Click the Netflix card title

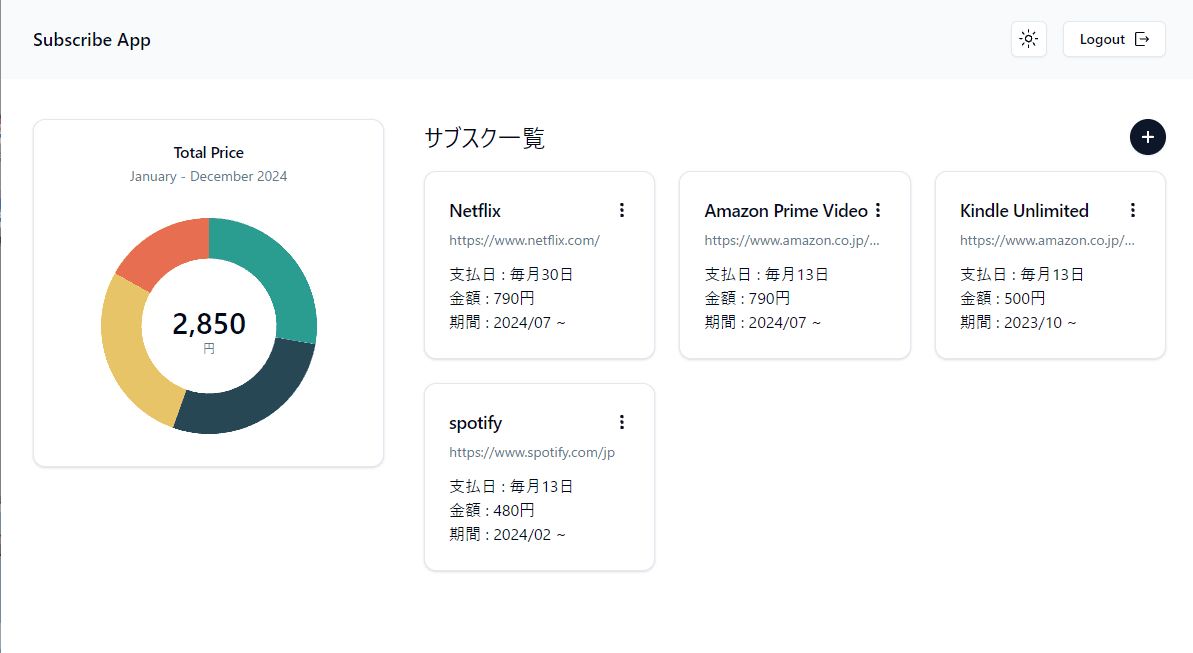click(475, 211)
